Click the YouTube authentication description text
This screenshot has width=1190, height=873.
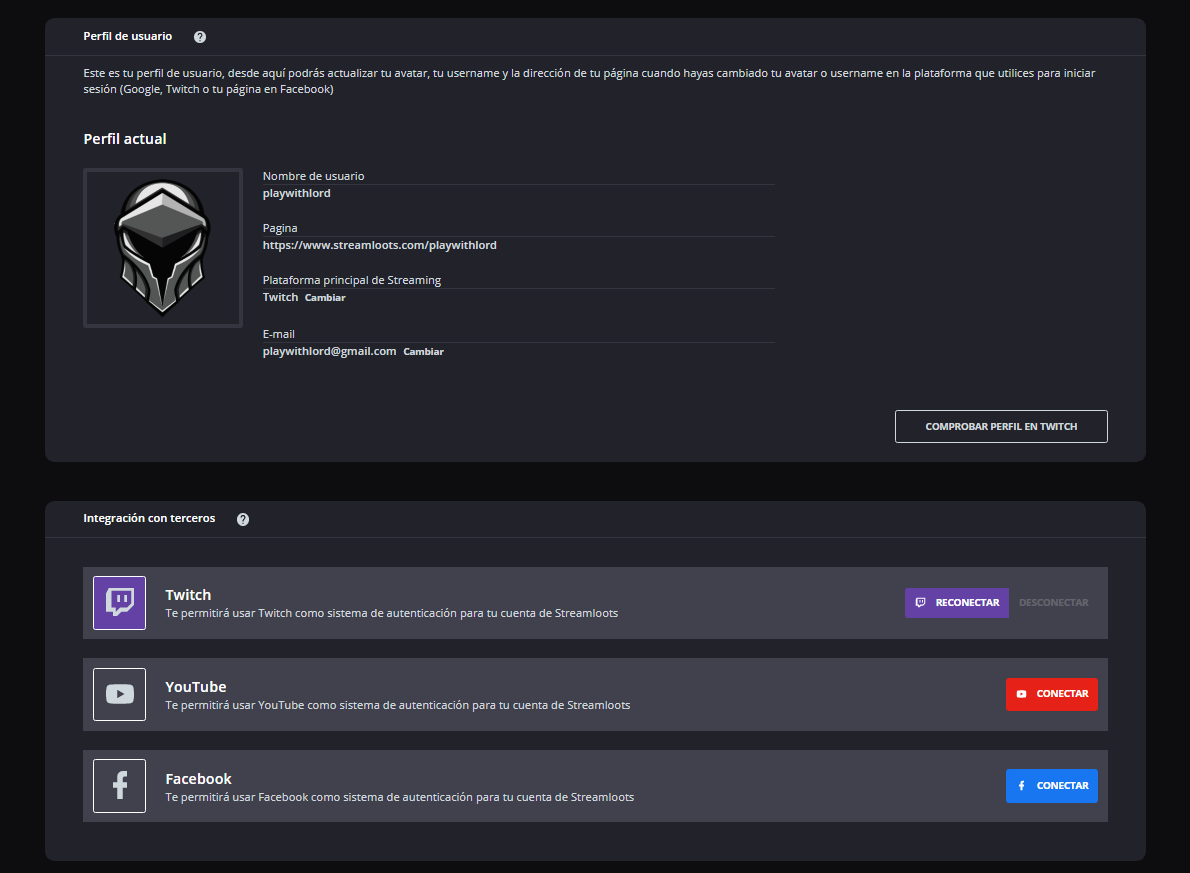[x=398, y=705]
